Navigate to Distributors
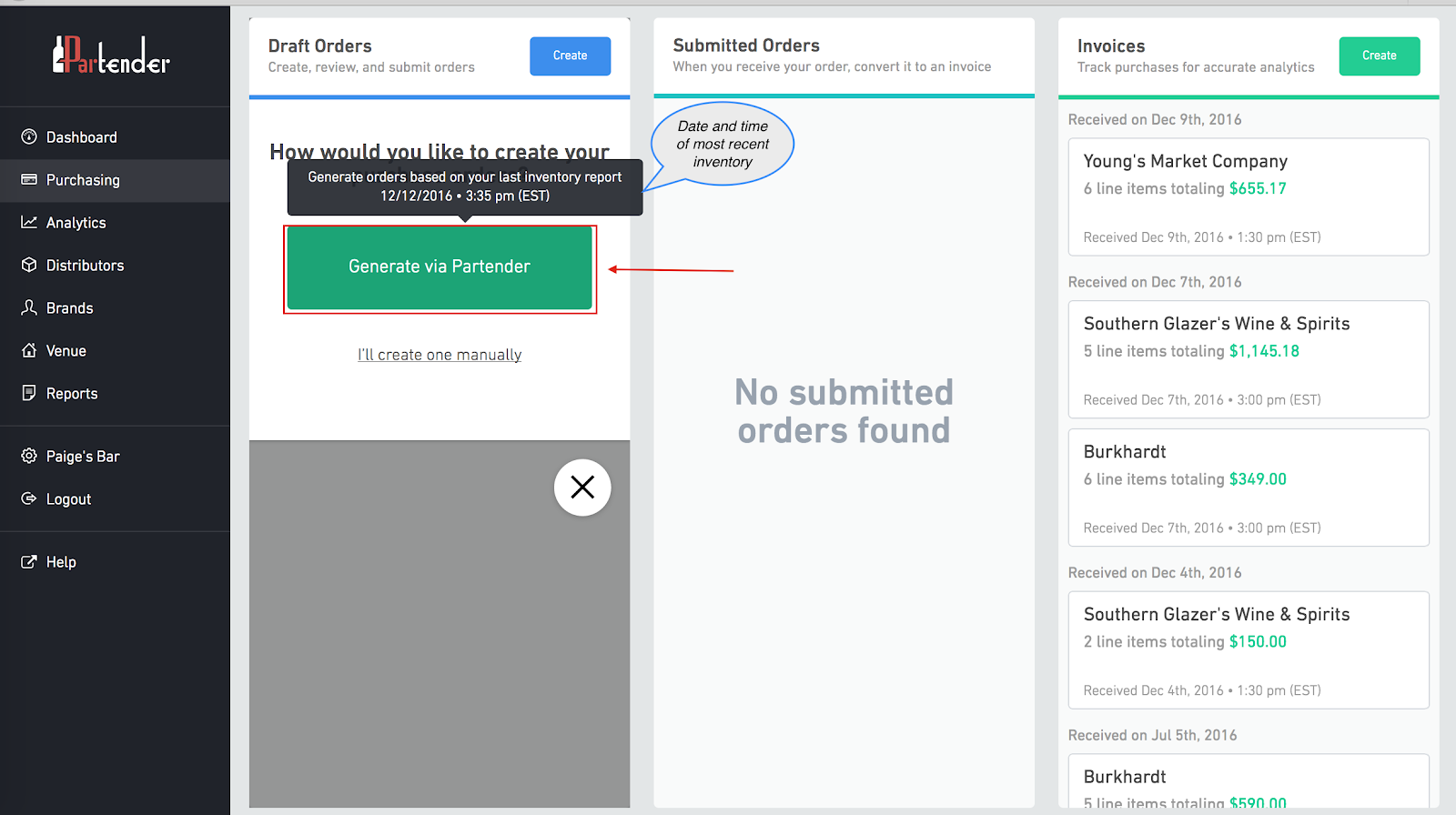Viewport: 1456px width, 815px height. tap(115, 266)
